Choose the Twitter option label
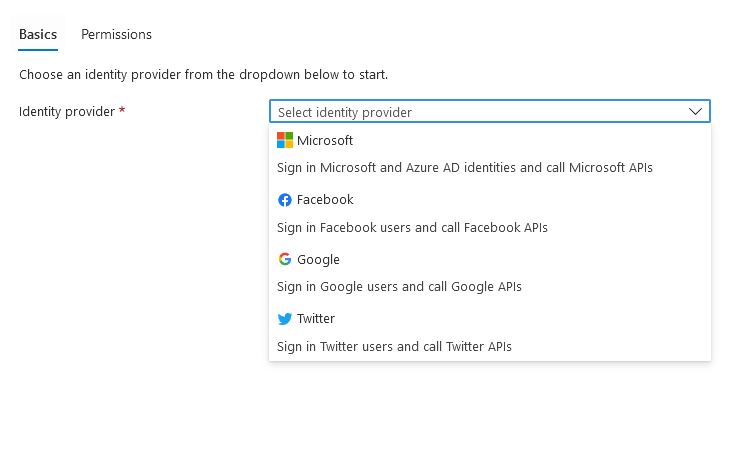This screenshot has height=453, width=730. [x=316, y=319]
